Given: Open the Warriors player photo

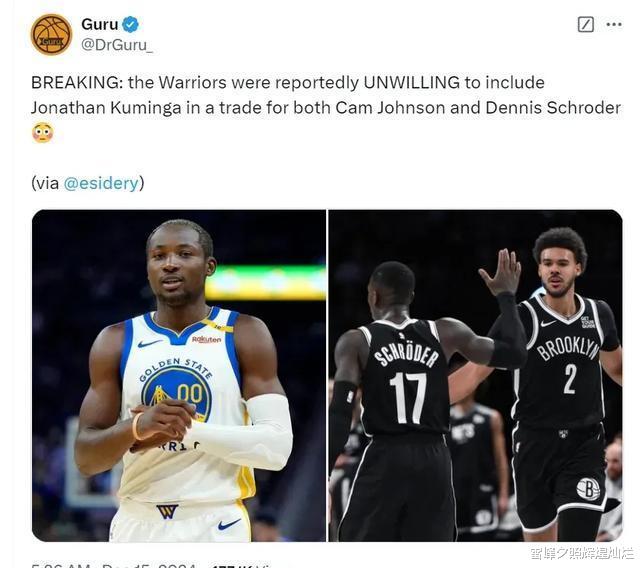Looking at the screenshot, I should 179,375.
